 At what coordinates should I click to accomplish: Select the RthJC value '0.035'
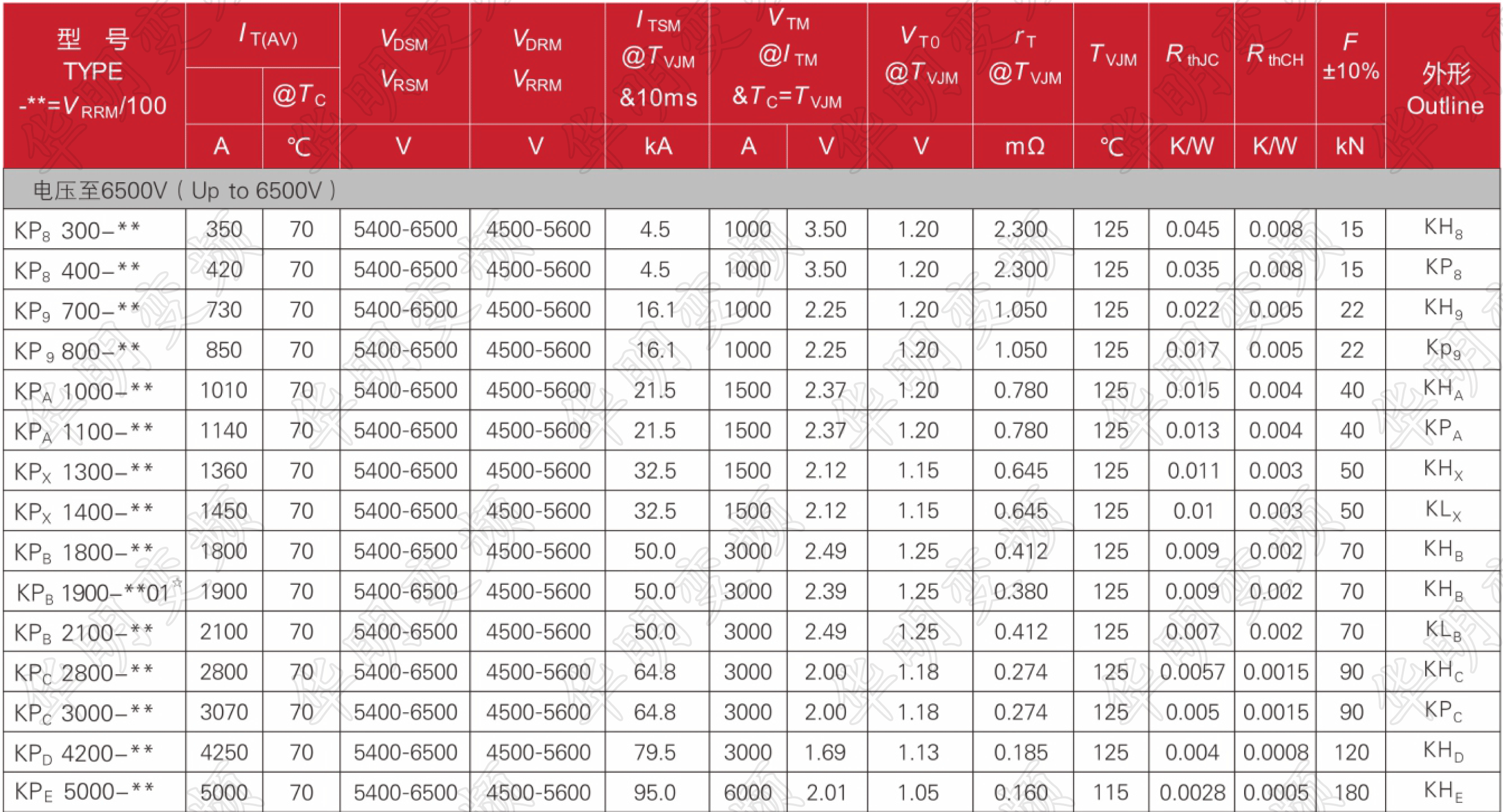pyautogui.click(x=1193, y=270)
